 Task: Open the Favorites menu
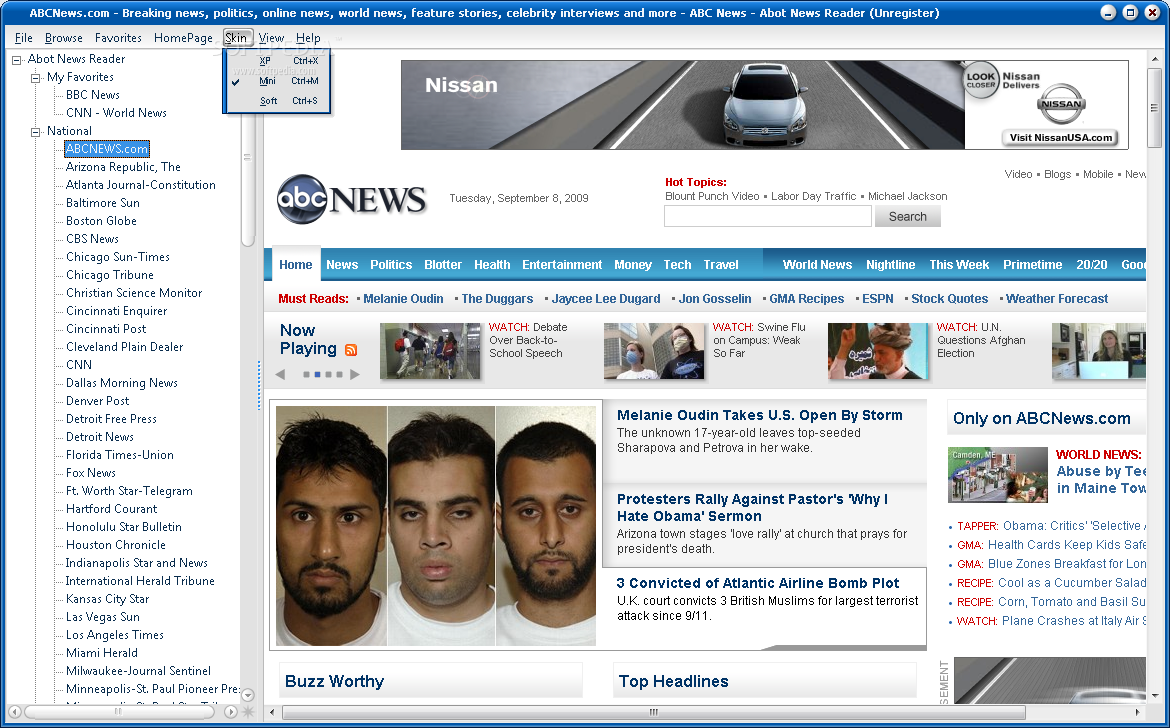(x=118, y=38)
